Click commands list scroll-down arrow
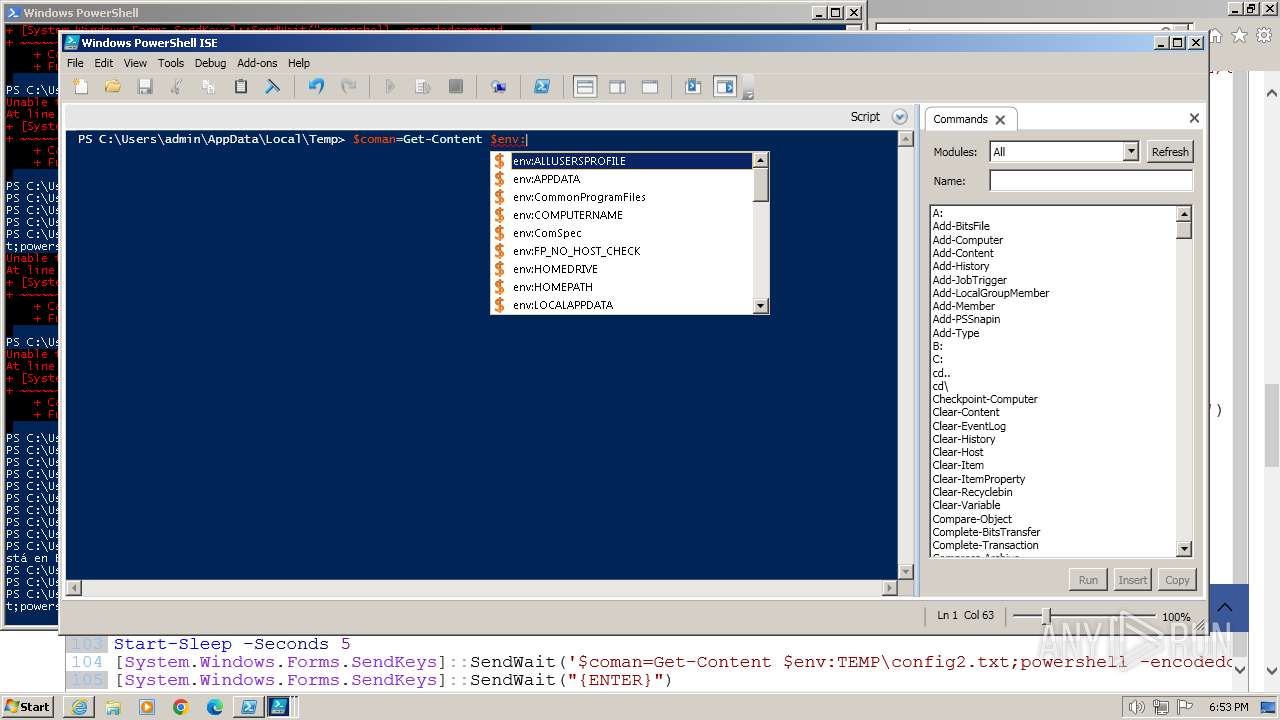This screenshot has width=1280, height=720. tap(1184, 549)
